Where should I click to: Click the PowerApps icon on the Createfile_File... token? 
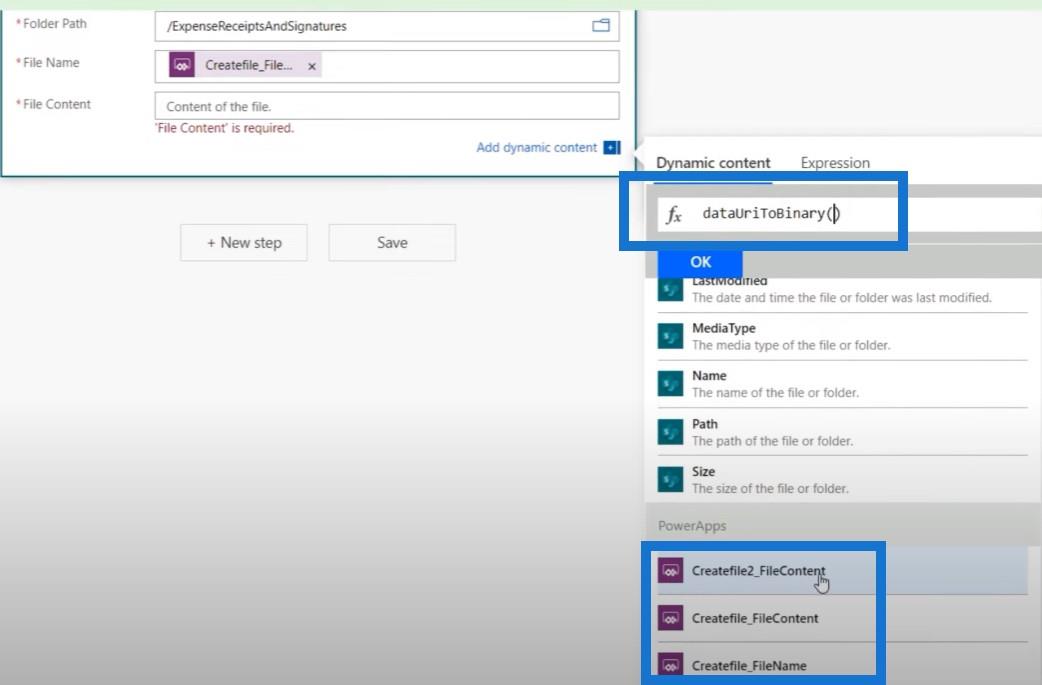[x=181, y=65]
